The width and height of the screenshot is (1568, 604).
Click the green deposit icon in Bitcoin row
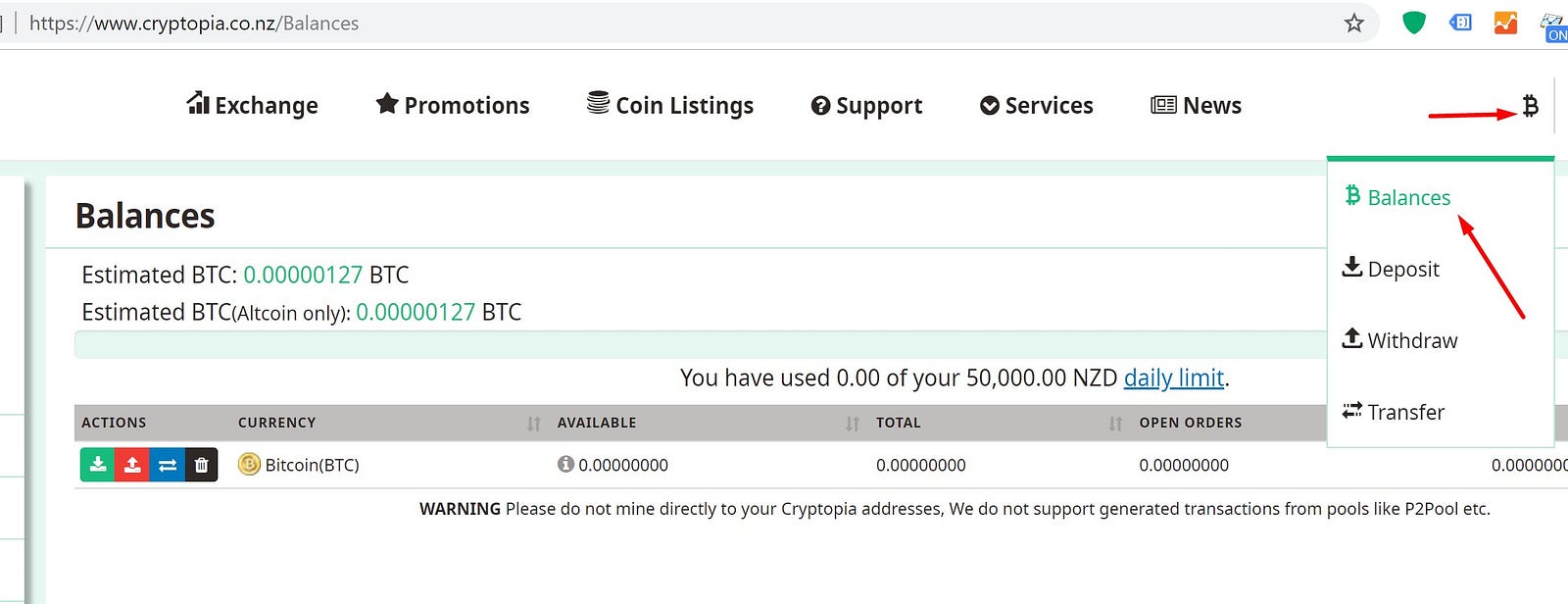click(x=98, y=465)
